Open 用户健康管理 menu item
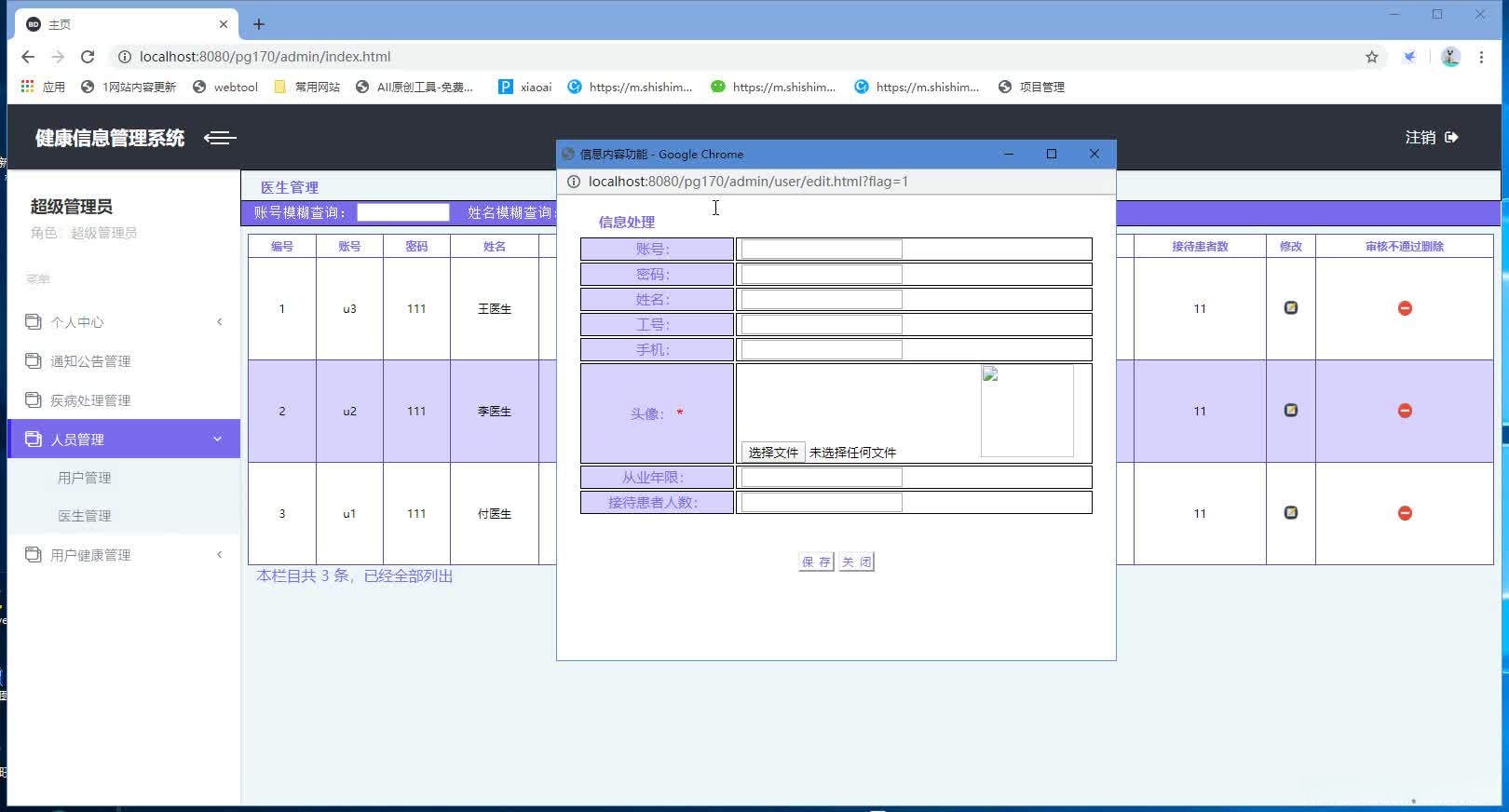The width and height of the screenshot is (1509, 812). coord(90,555)
